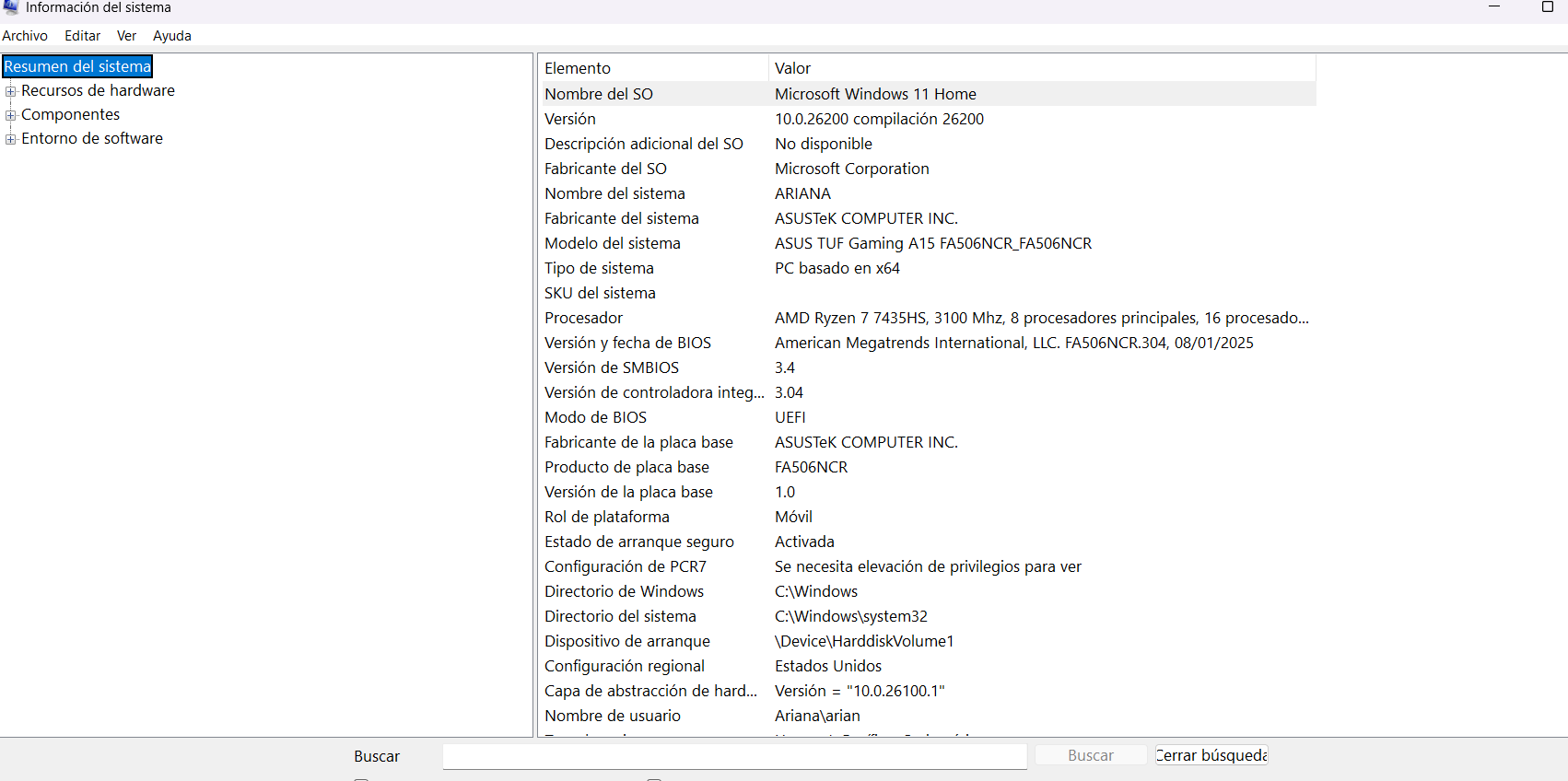Select the 'Versión y fecha de BIOS' element
This screenshot has height=781, width=1568.
coord(627,343)
